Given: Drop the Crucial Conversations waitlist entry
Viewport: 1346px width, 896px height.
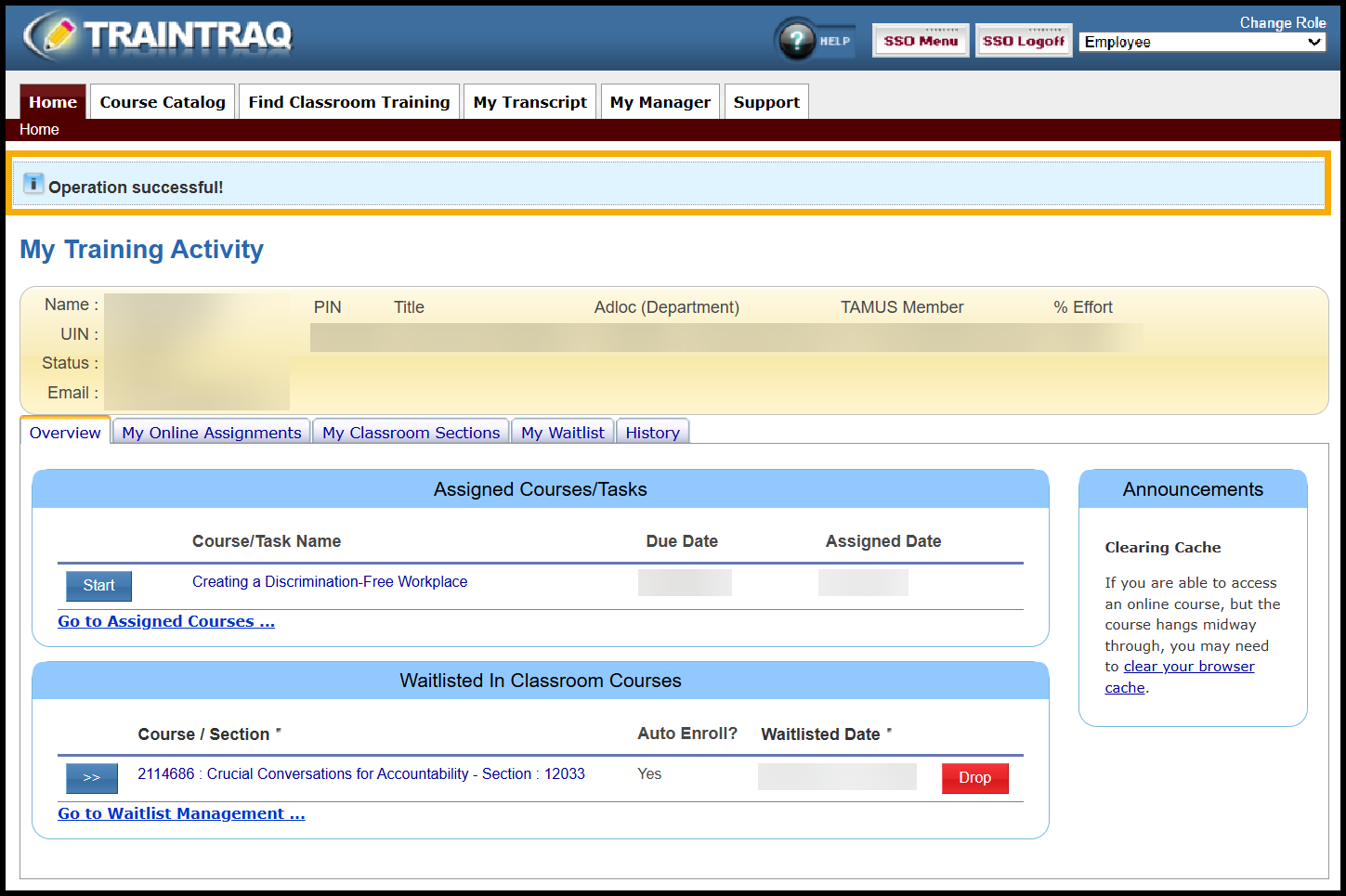Looking at the screenshot, I should [974, 778].
